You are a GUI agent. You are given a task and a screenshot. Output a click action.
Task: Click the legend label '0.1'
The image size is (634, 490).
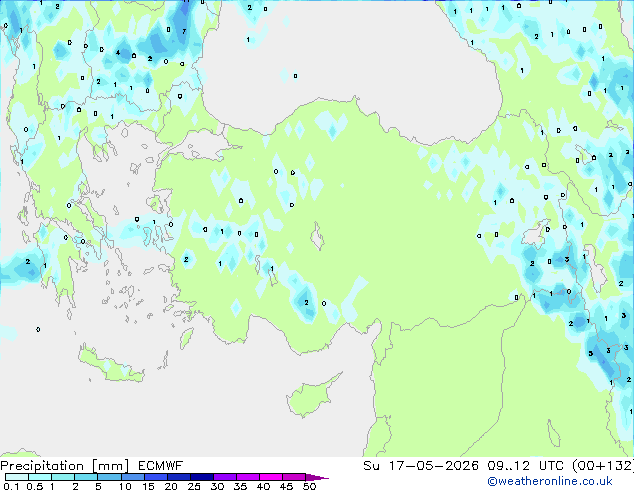point(11,486)
